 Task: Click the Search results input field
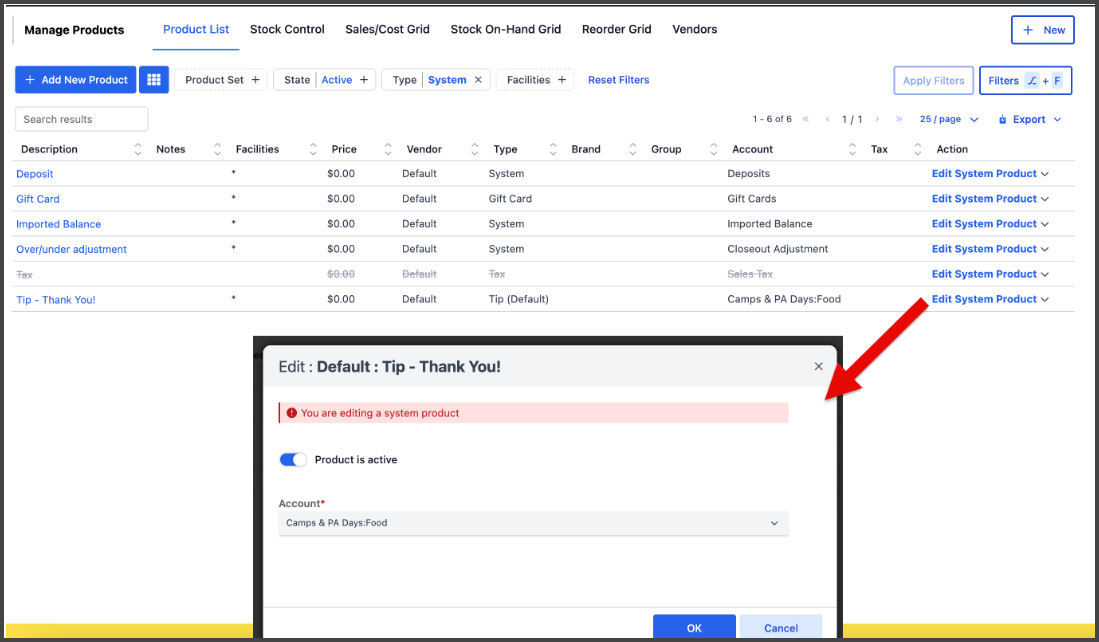click(x=81, y=119)
